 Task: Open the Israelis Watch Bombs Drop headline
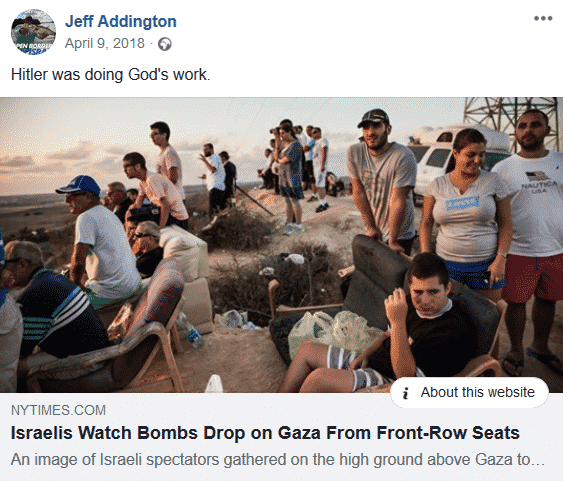click(x=265, y=433)
